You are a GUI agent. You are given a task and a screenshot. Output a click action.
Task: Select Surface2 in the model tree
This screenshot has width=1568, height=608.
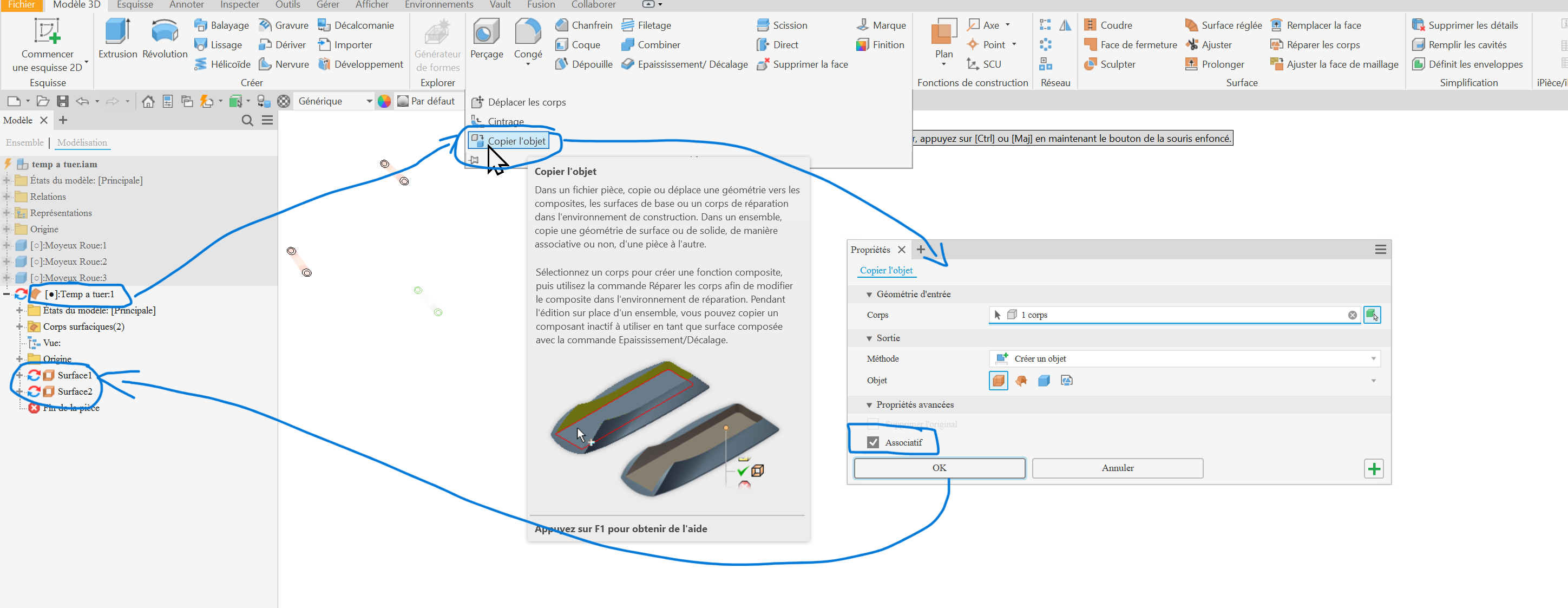(75, 391)
